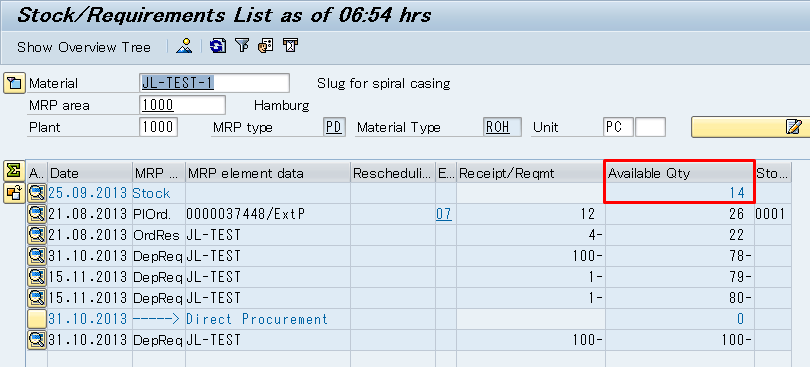Click Show Overview Tree button

coord(84,47)
